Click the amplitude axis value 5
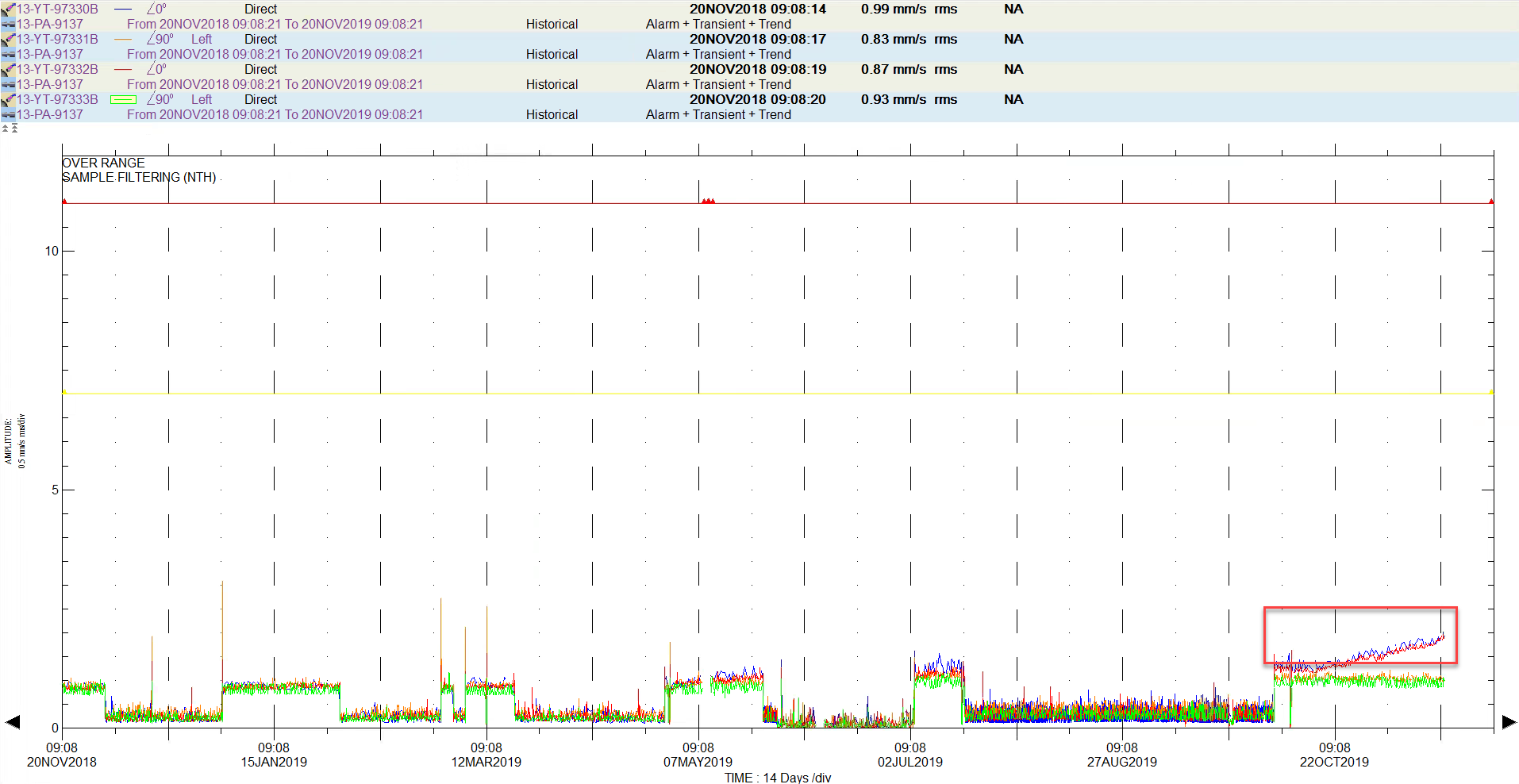Viewport: 1519px width, 784px height. (55, 490)
